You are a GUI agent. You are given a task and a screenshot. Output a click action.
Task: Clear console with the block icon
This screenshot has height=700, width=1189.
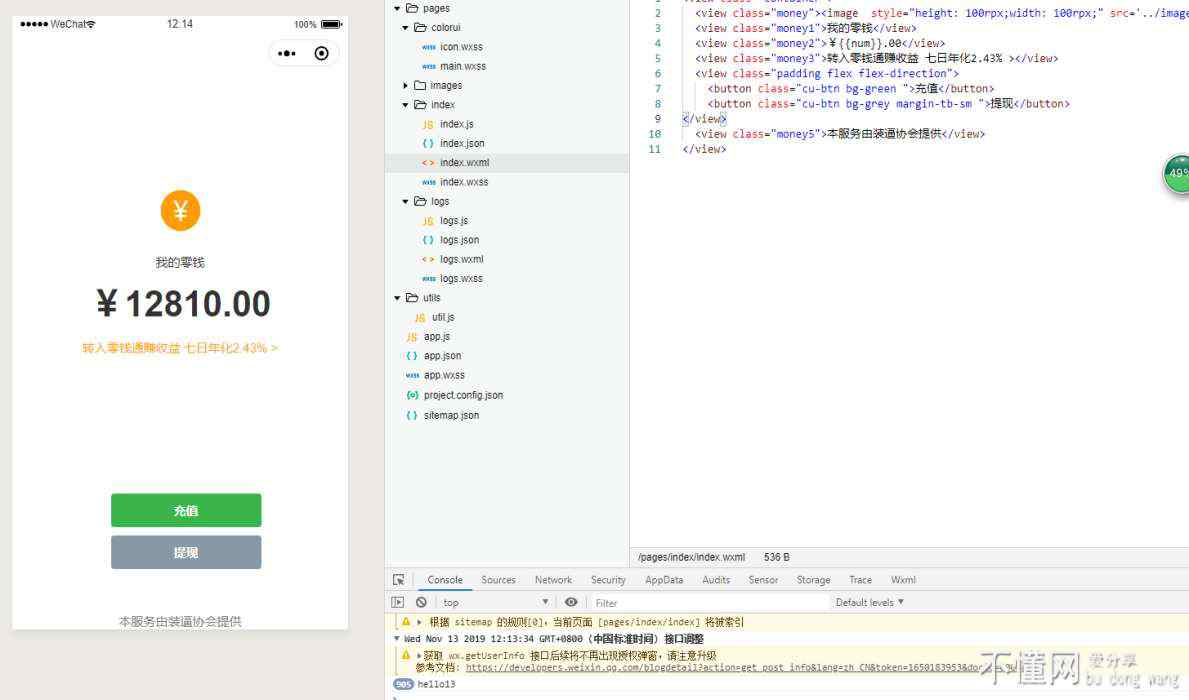tap(421, 602)
